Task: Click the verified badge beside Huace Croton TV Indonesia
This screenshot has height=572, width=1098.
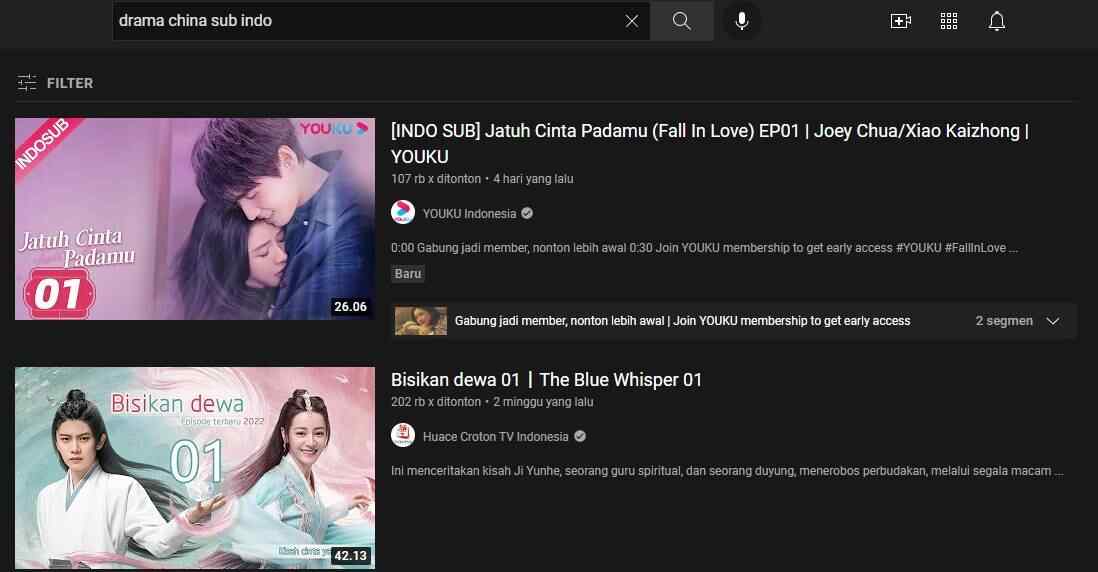Action: coord(580,436)
